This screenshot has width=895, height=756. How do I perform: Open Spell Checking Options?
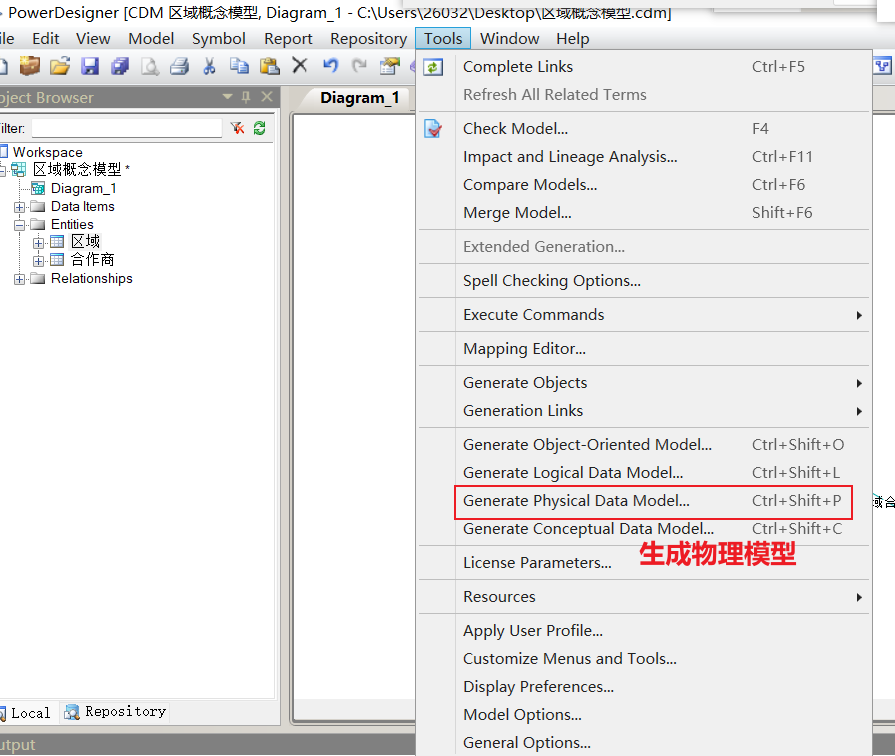point(644,280)
